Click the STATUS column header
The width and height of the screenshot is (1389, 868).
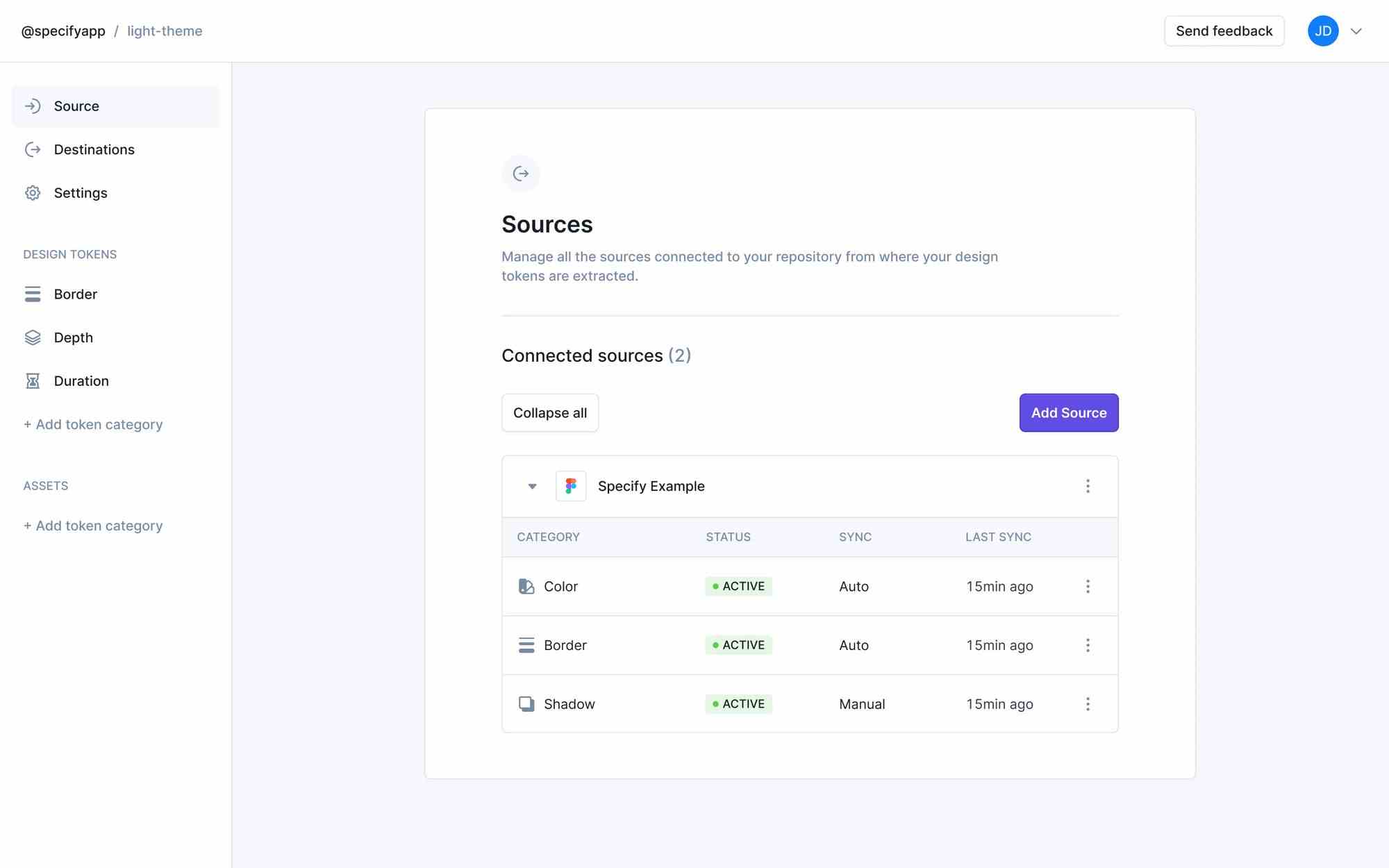coord(728,537)
